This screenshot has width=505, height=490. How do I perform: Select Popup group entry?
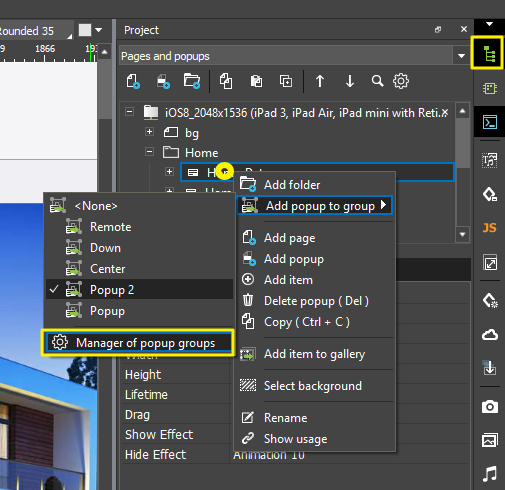139,311
